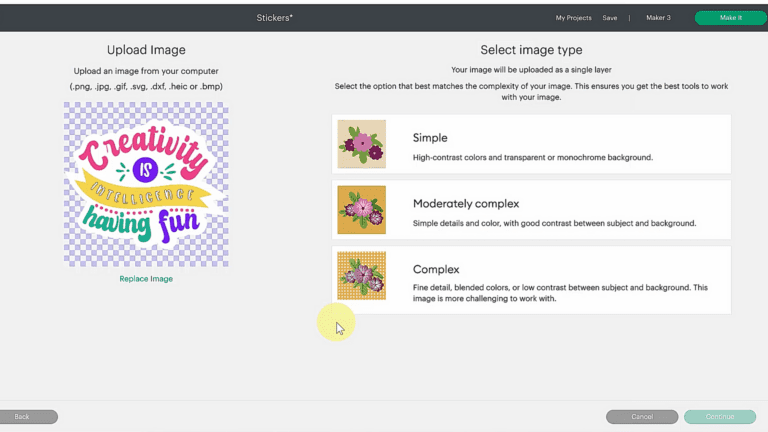Click the Moderately complex flower thumbnail
Image resolution: width=768 pixels, height=432 pixels.
361,210
